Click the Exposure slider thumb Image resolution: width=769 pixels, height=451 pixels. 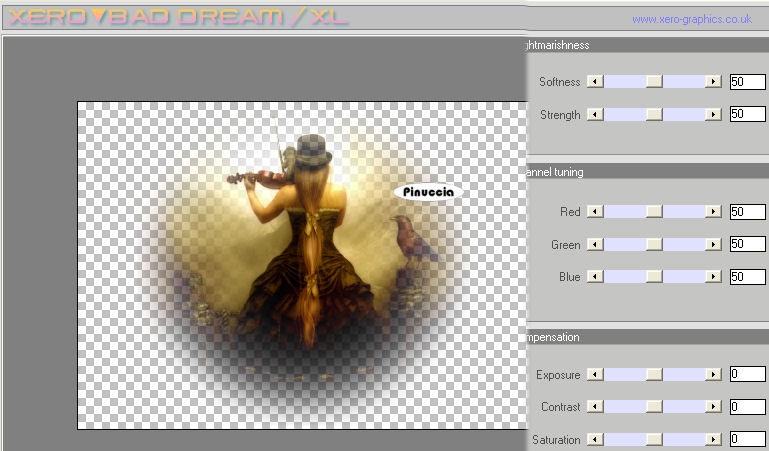654,375
